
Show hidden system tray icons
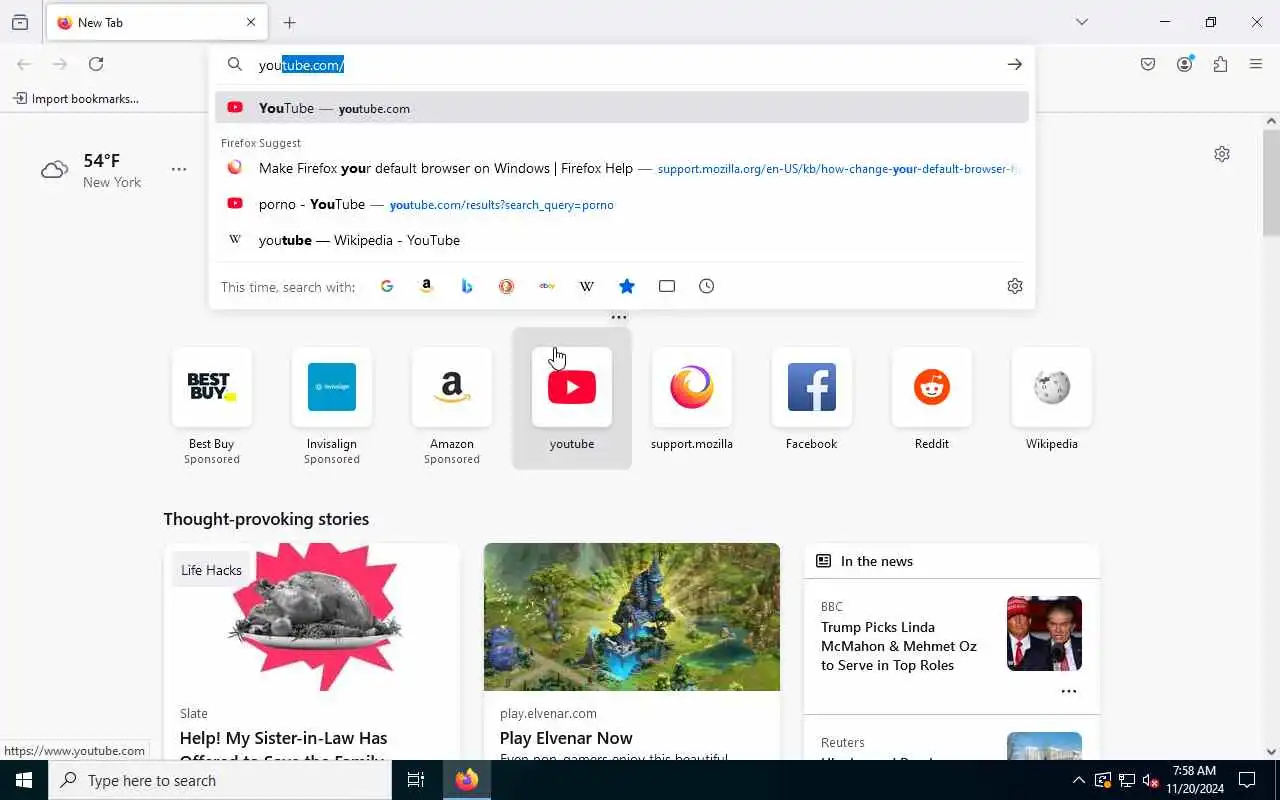coord(1078,781)
